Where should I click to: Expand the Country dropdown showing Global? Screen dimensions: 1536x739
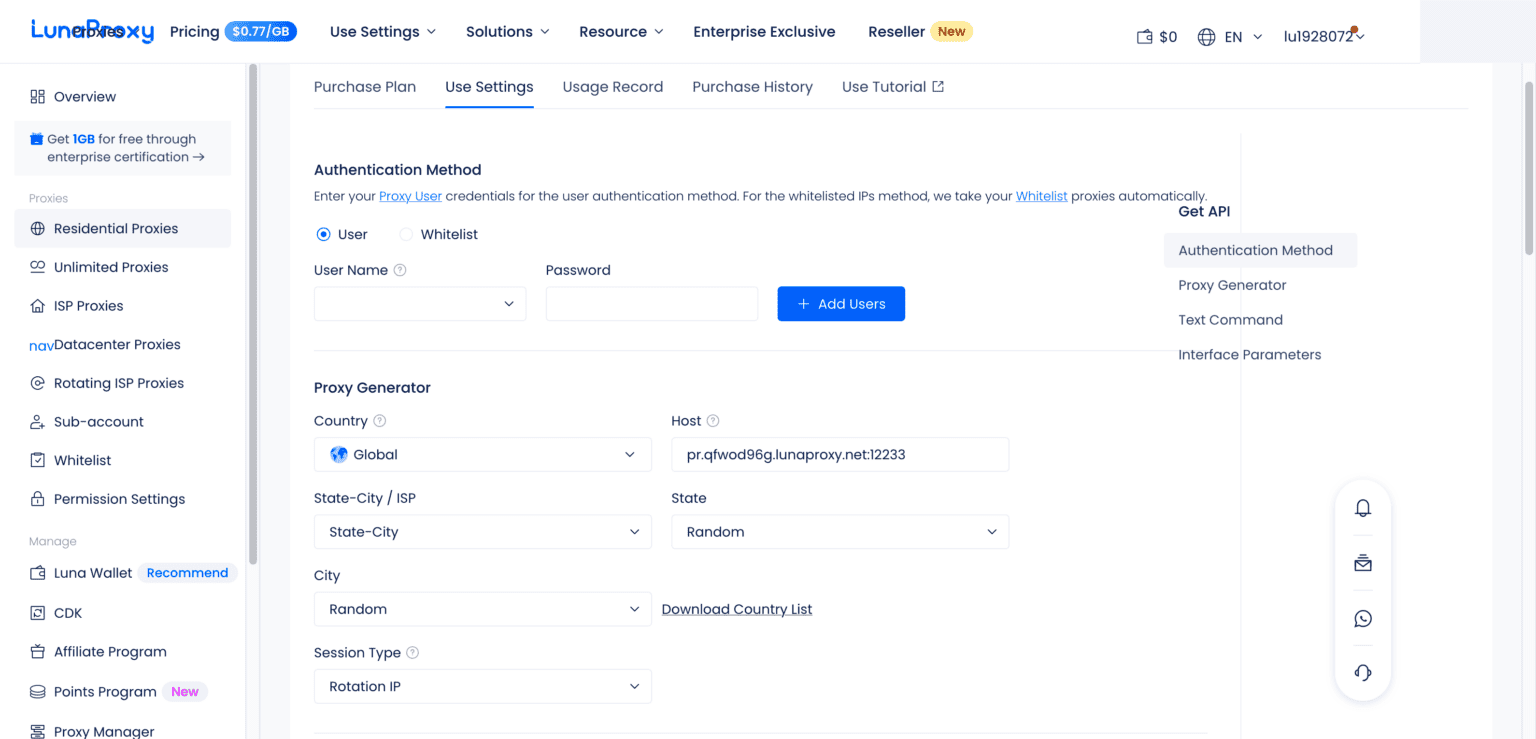pyautogui.click(x=482, y=454)
